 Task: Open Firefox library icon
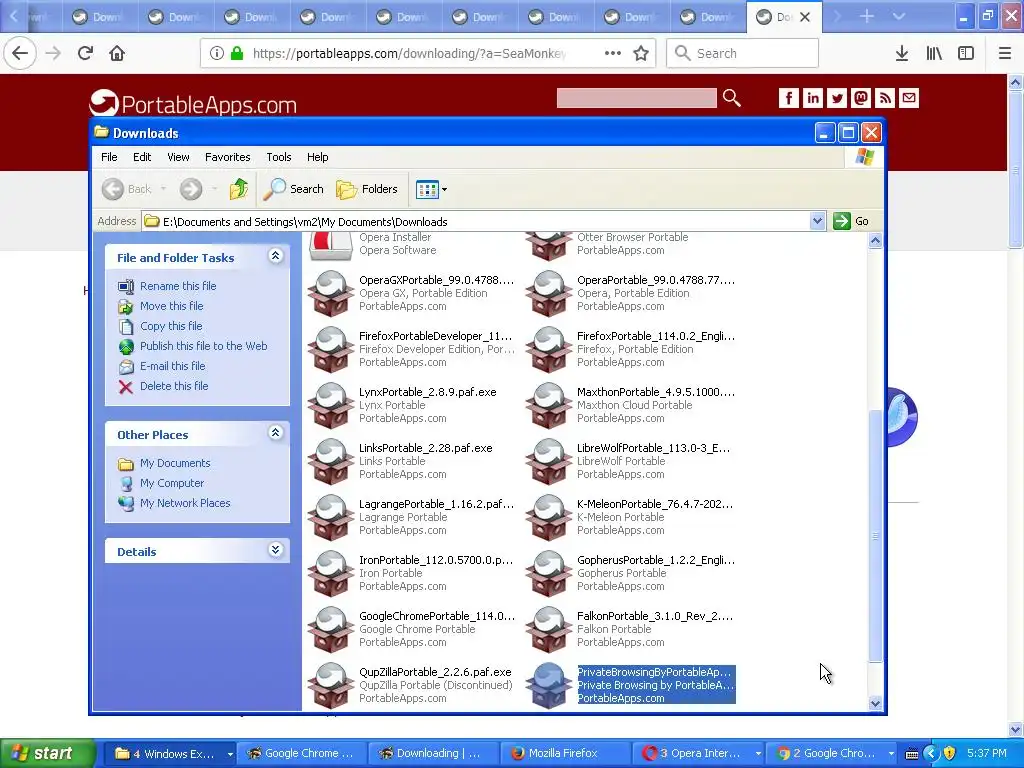point(934,53)
